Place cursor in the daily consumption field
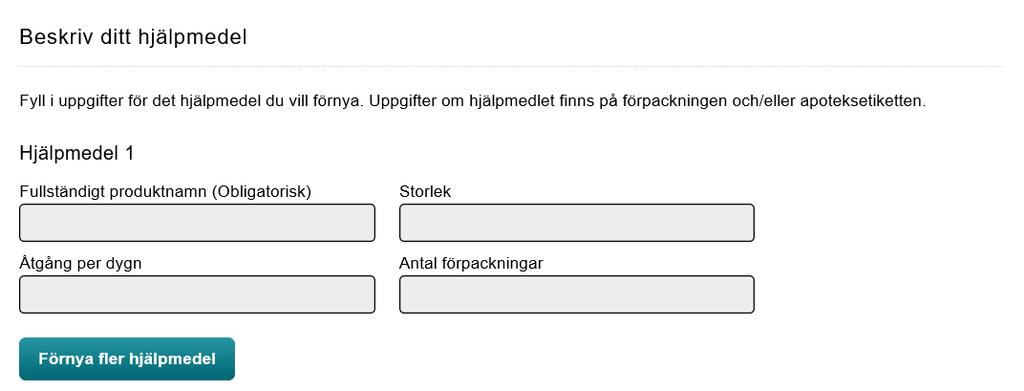 click(x=197, y=294)
